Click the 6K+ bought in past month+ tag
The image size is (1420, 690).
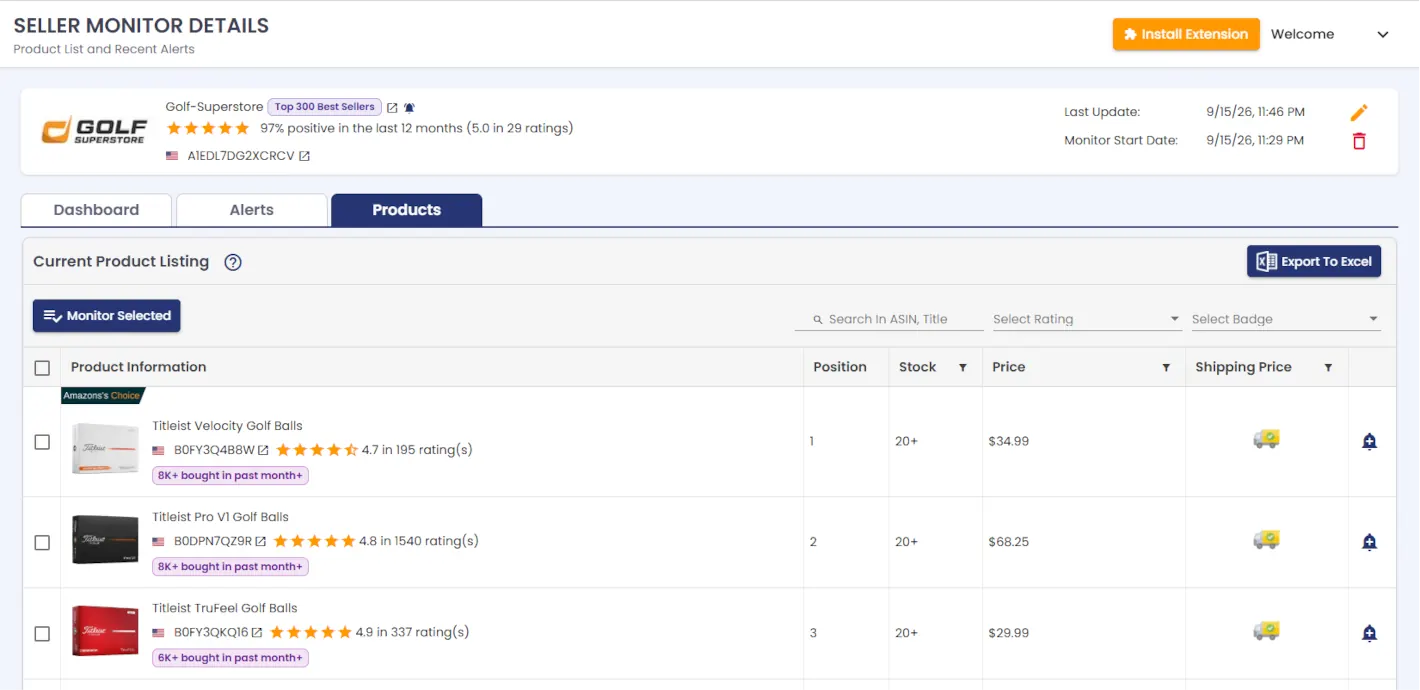click(x=230, y=658)
